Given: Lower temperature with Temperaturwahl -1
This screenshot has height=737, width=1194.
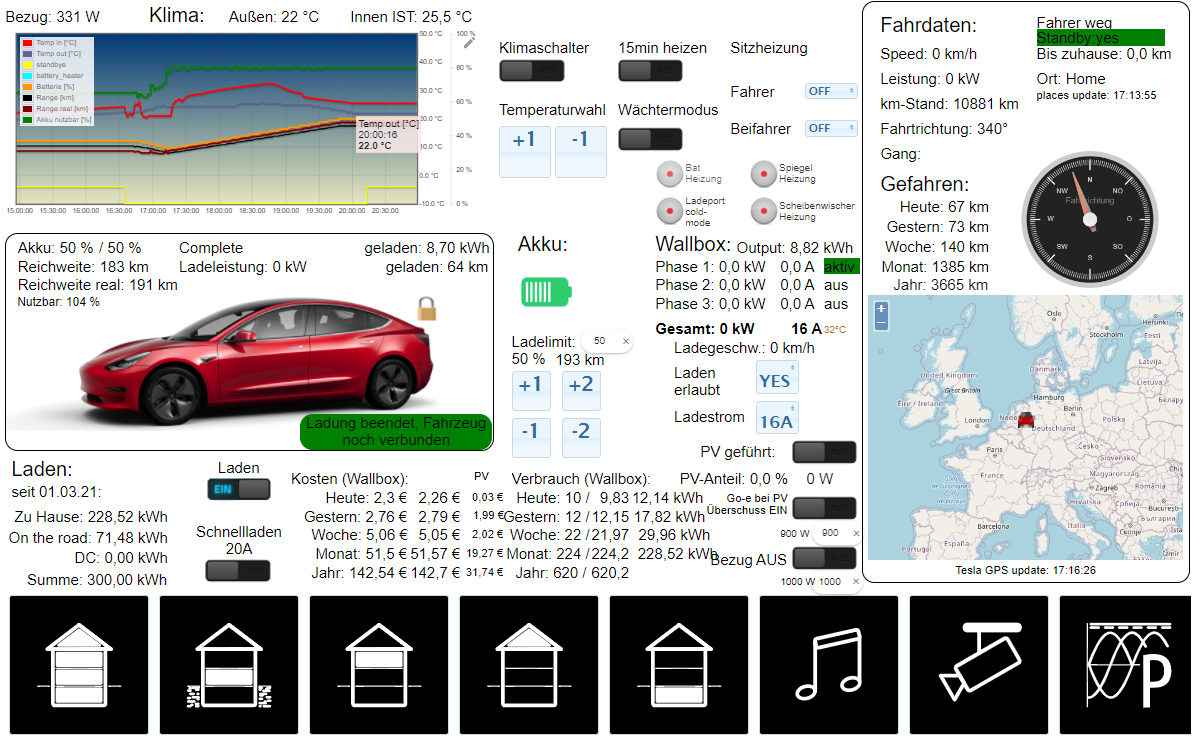Looking at the screenshot, I should tap(580, 152).
